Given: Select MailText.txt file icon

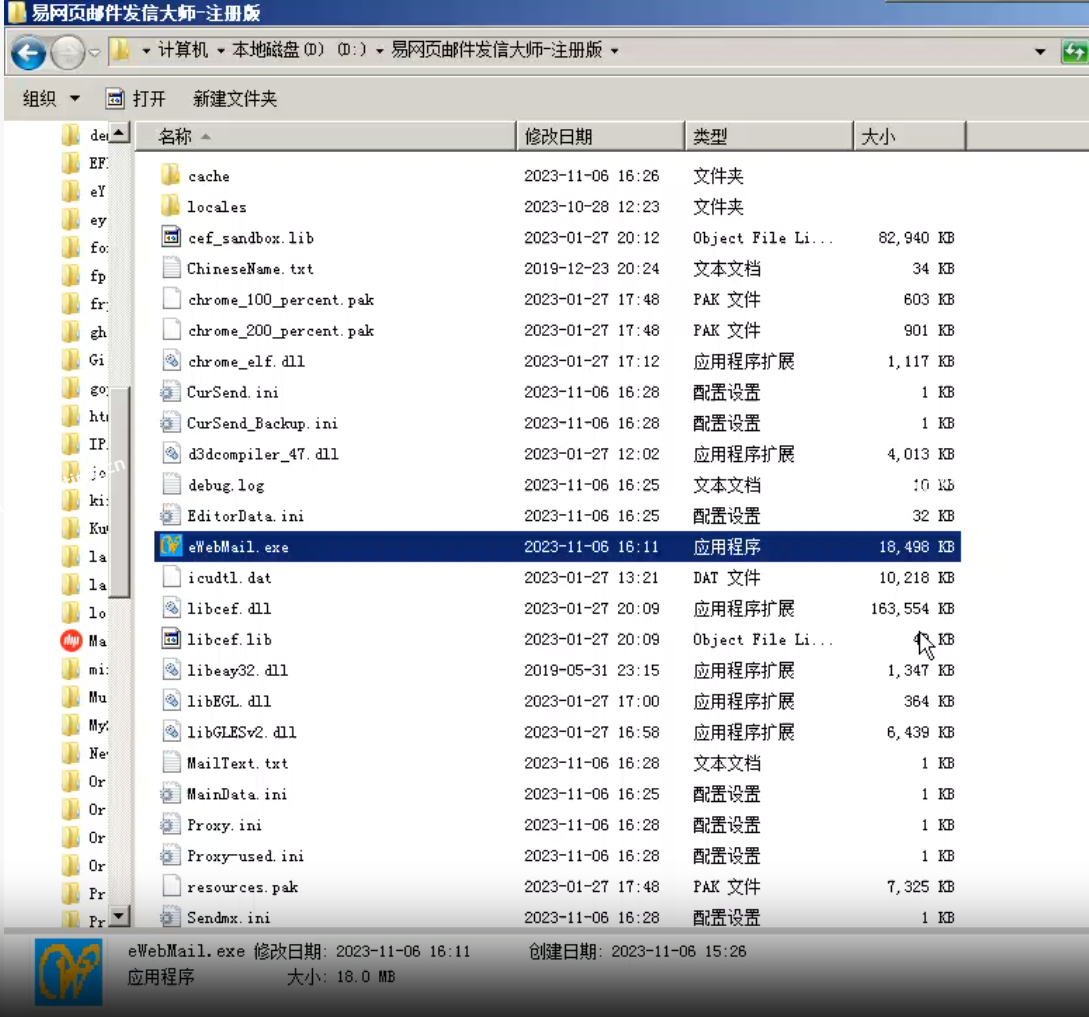Looking at the screenshot, I should [171, 762].
